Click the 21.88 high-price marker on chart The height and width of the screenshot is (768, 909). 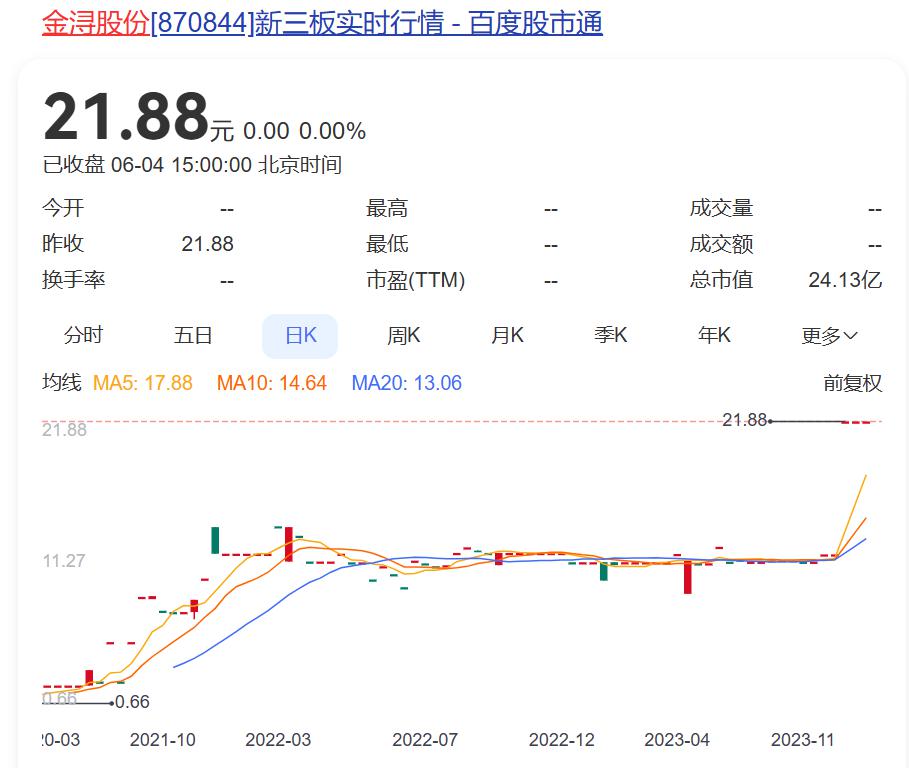744,420
